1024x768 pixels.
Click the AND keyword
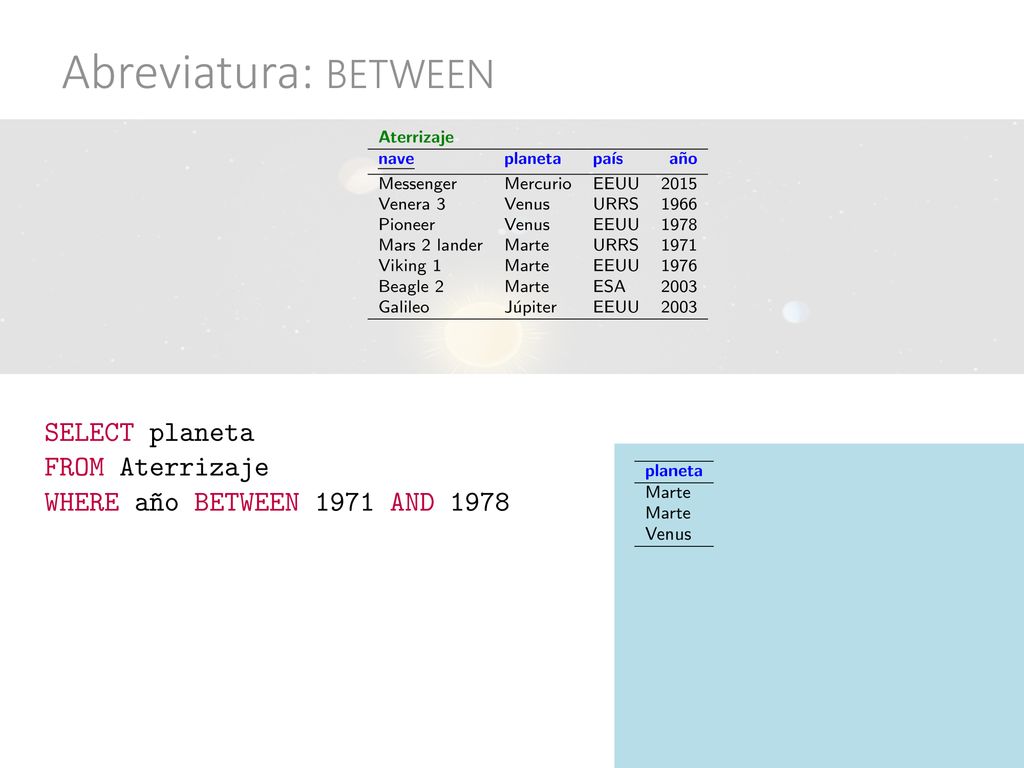coord(412,503)
